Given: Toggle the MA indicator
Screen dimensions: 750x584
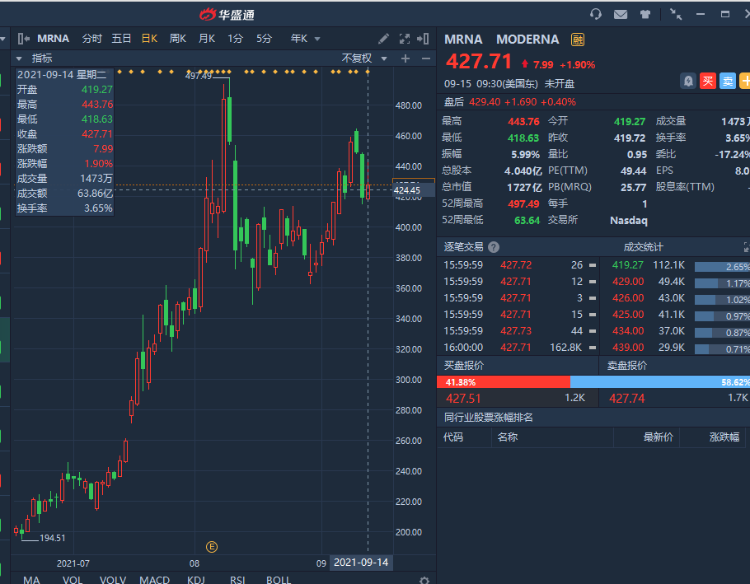Looking at the screenshot, I should pos(32,580).
